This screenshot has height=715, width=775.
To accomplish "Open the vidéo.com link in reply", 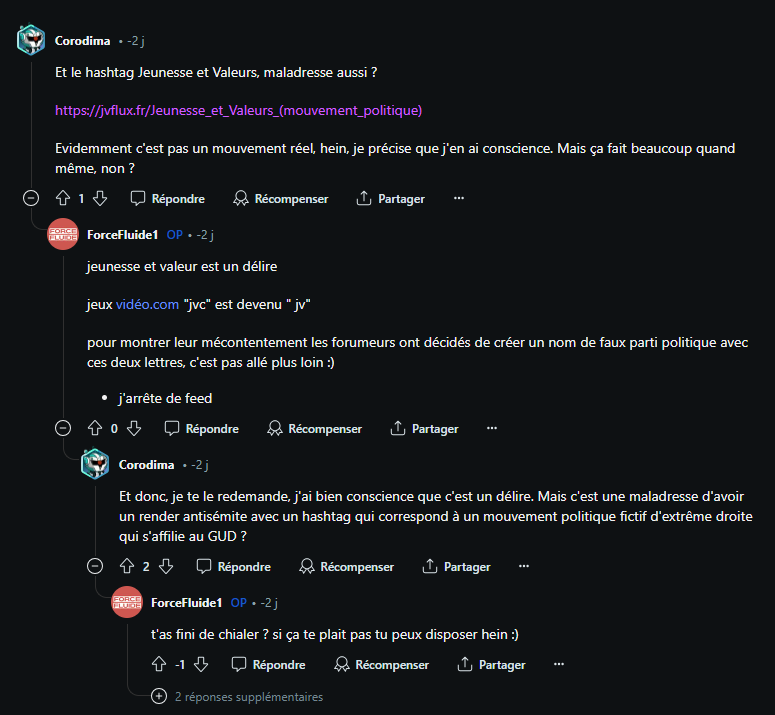I will (x=147, y=303).
